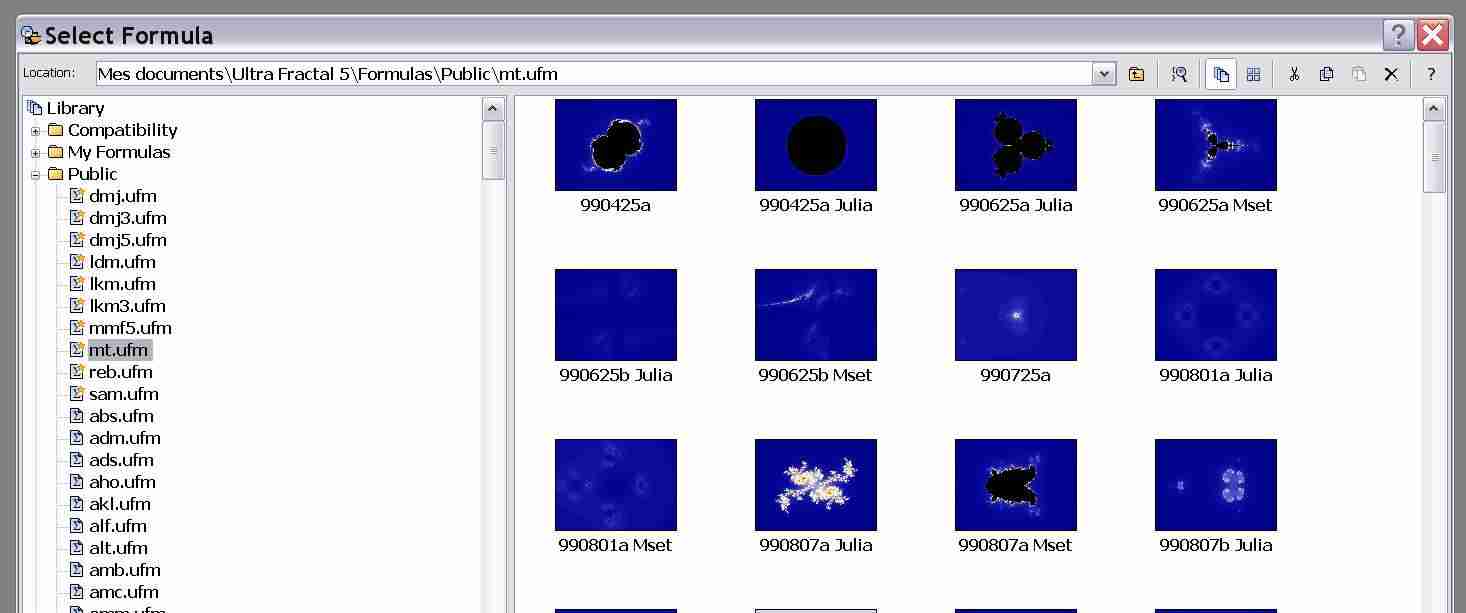This screenshot has height=613, width=1466.
Task: Click the copy icon in toolbar
Action: pos(1326,74)
